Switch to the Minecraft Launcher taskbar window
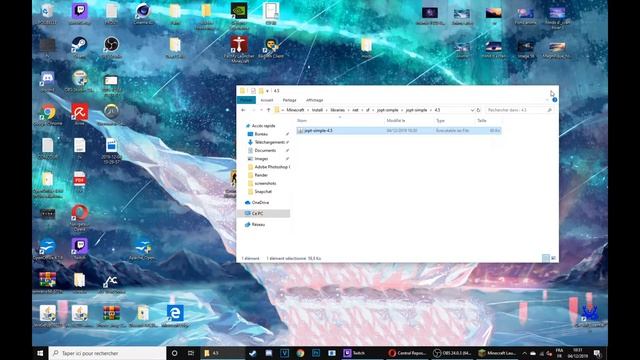The width and height of the screenshot is (640, 360). click(x=497, y=353)
